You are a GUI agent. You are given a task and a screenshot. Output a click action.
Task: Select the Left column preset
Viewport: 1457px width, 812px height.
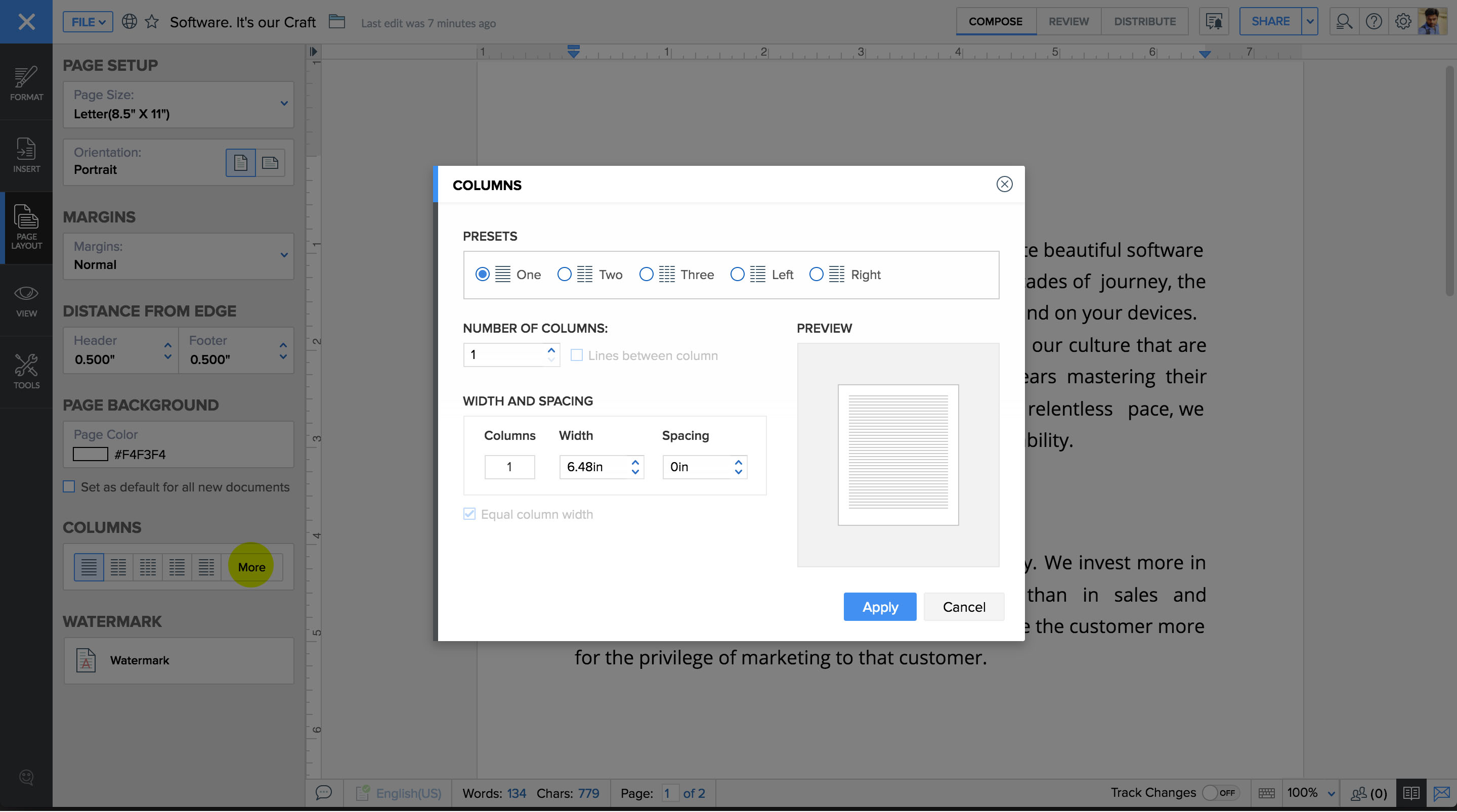[737, 274]
